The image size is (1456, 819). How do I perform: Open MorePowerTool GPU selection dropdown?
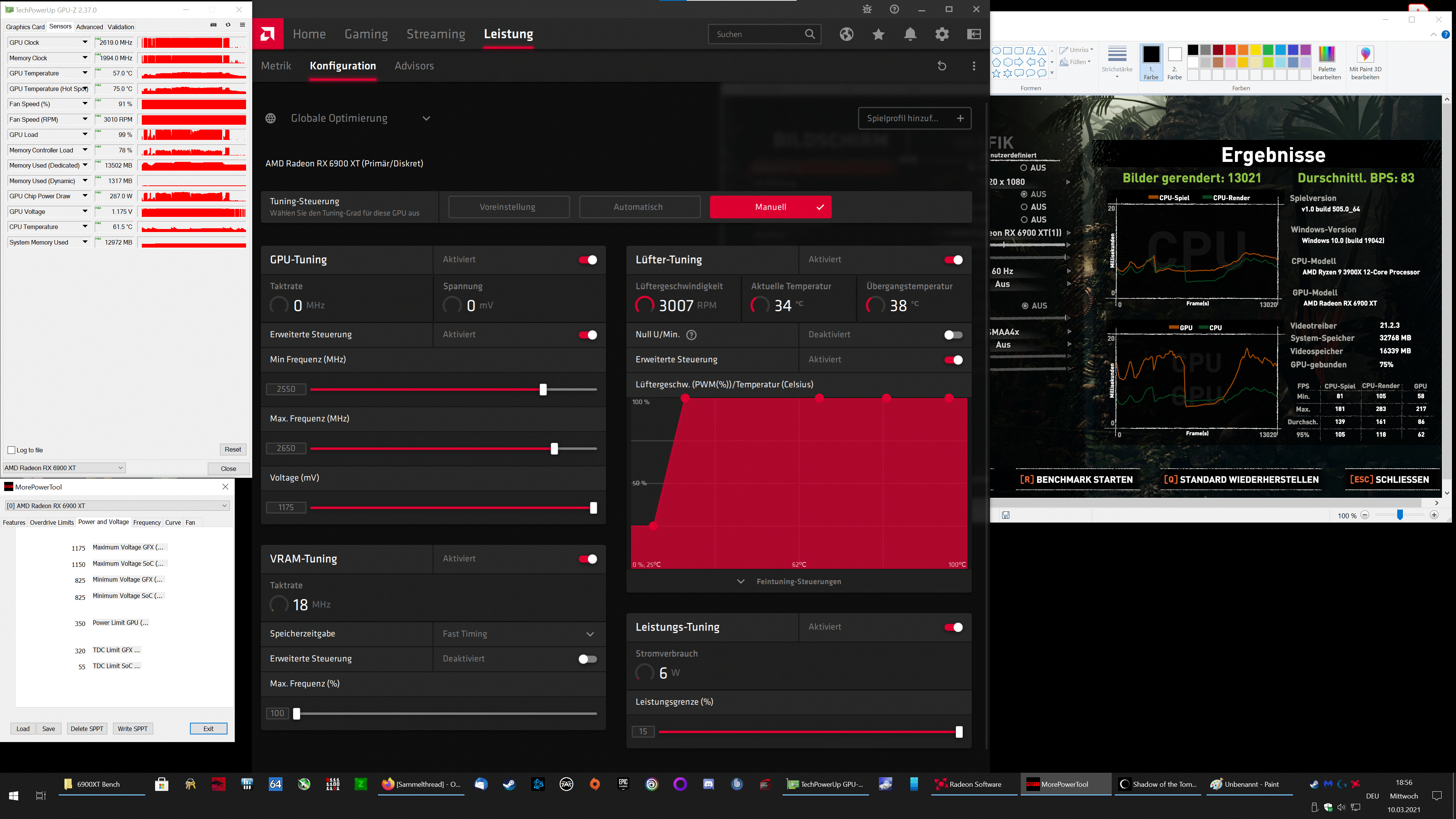pyautogui.click(x=117, y=506)
